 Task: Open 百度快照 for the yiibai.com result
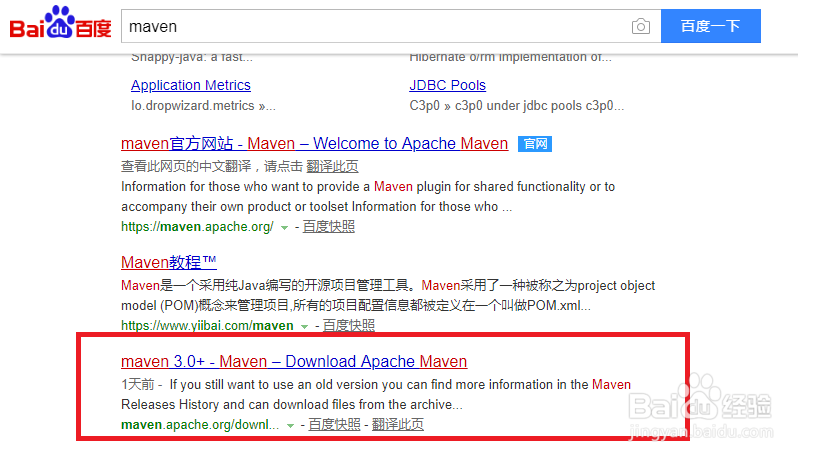click(348, 326)
